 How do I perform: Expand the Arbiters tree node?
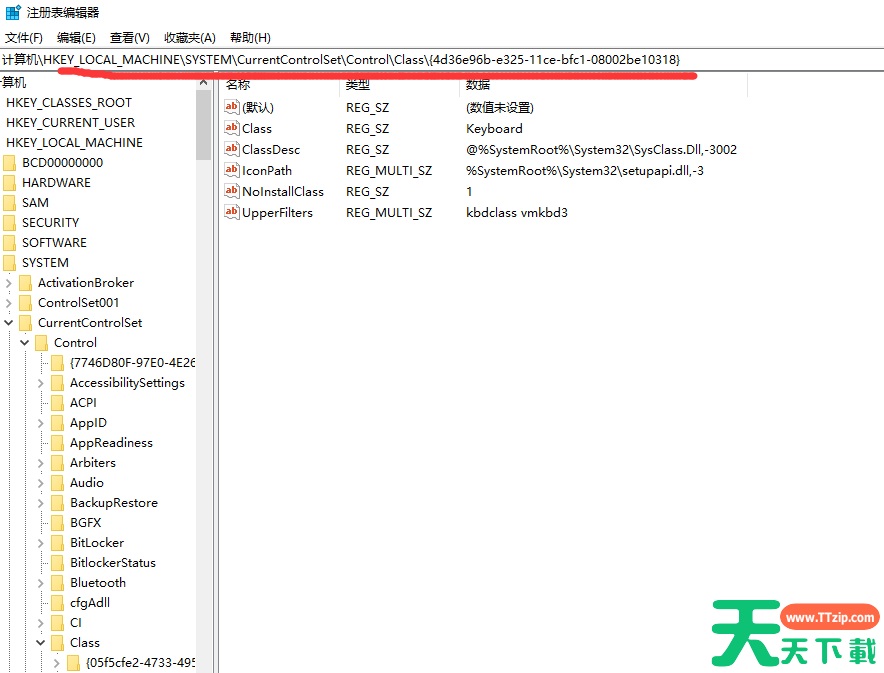tap(41, 463)
